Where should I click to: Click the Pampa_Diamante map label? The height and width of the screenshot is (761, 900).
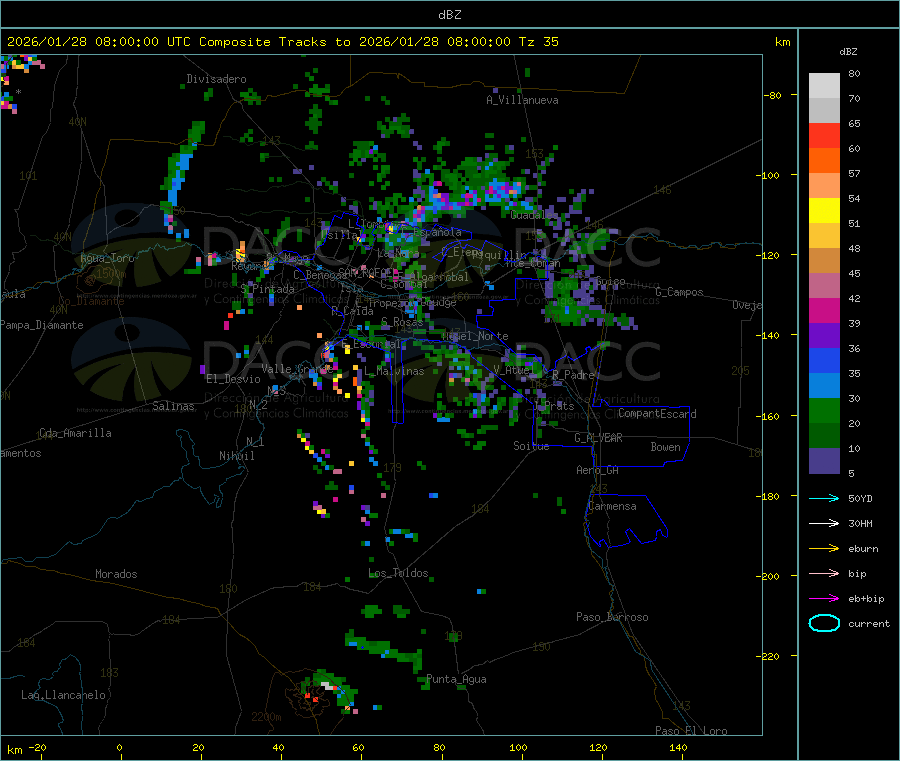click(42, 325)
